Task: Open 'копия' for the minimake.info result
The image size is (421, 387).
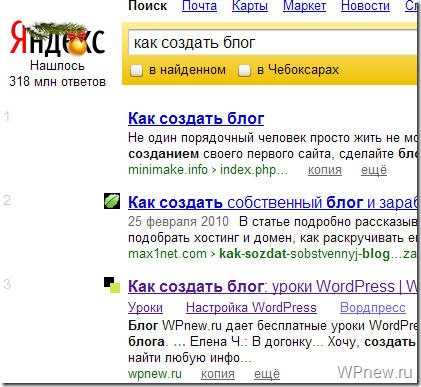Action: 325,170
